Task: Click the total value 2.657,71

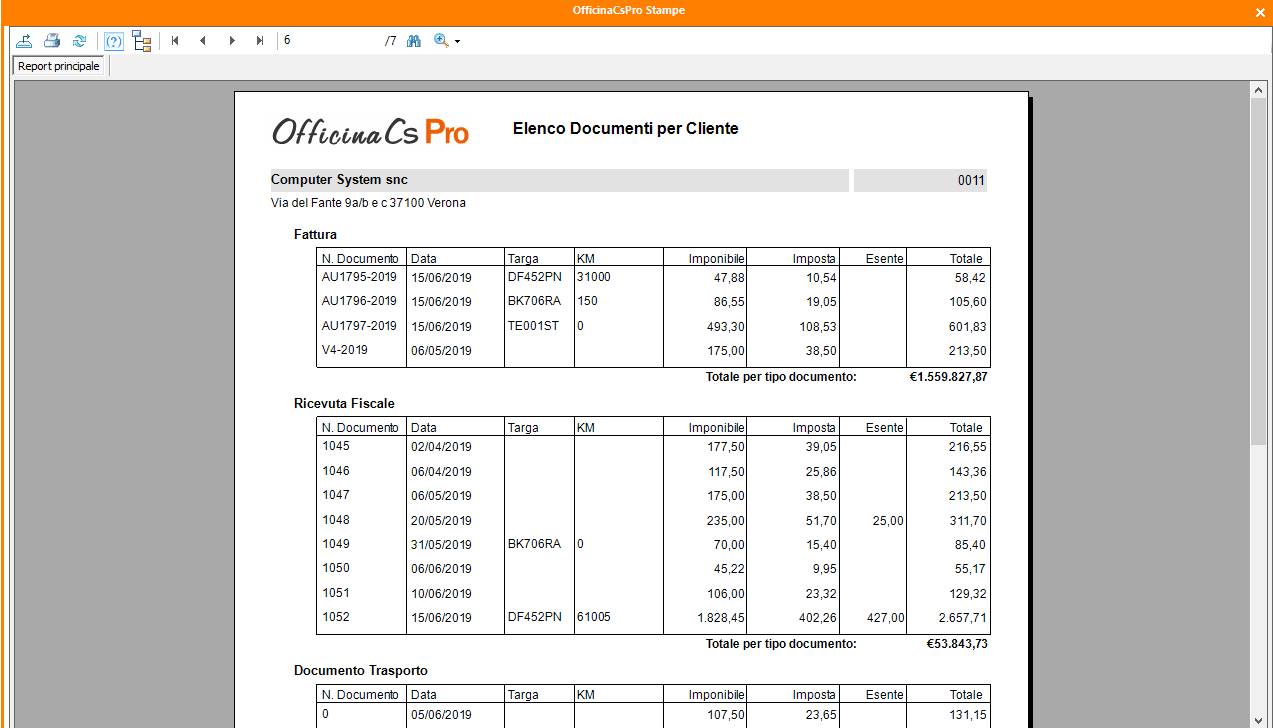Action: tap(962, 618)
